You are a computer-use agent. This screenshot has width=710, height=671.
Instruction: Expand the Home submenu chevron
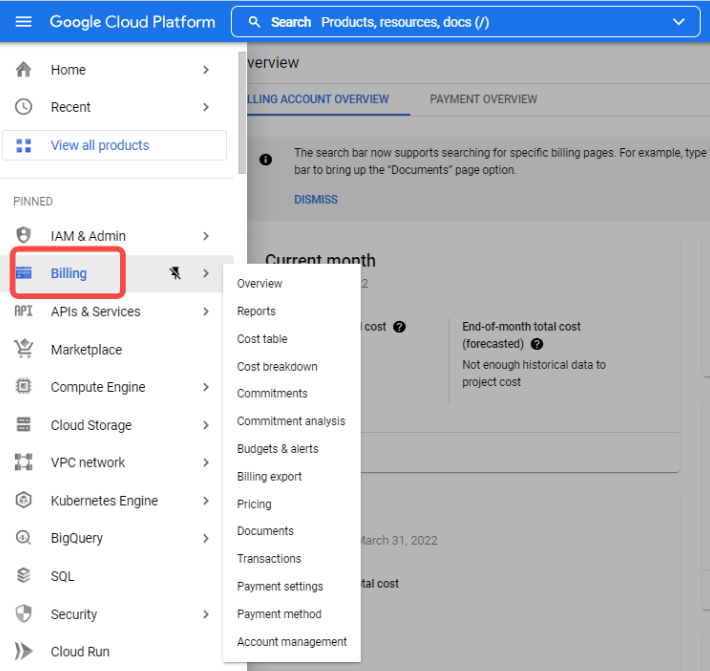click(x=206, y=70)
